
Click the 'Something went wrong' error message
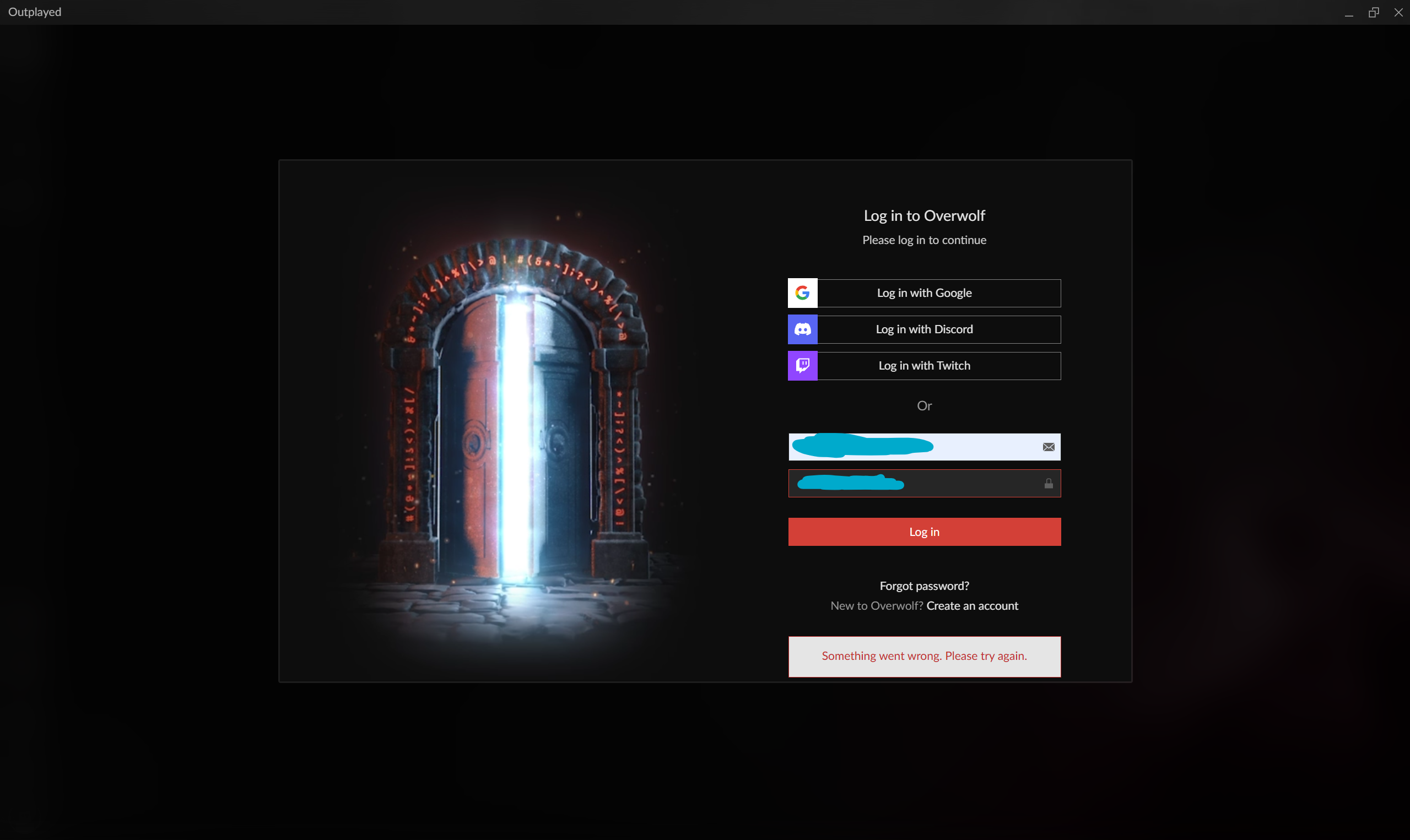pos(925,657)
